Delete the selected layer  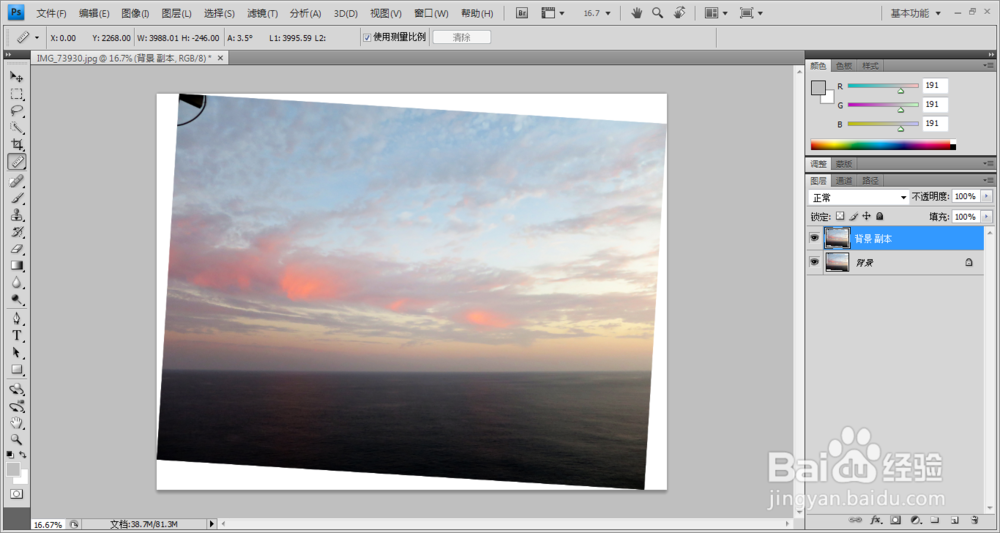(x=974, y=520)
